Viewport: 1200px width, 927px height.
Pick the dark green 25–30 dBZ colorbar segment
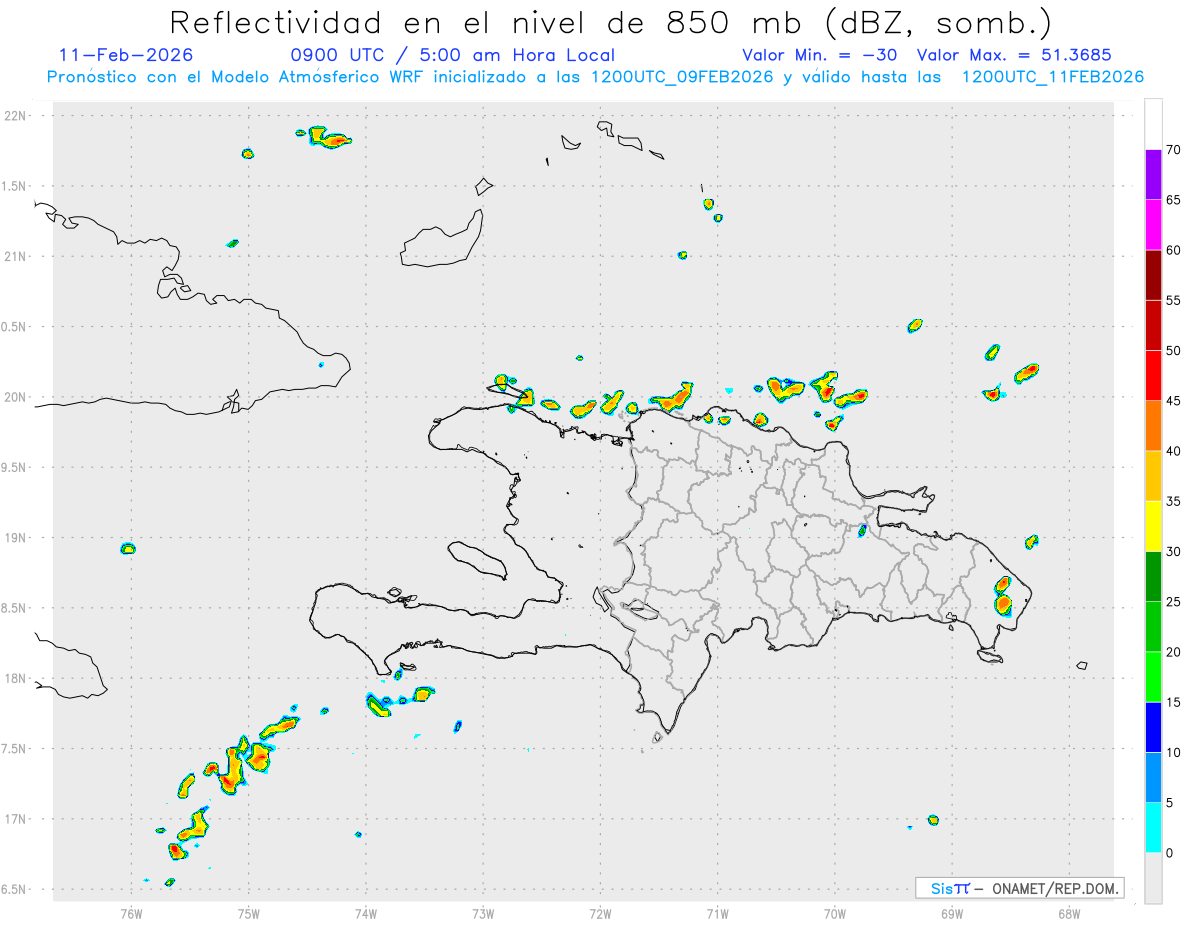click(x=1153, y=577)
